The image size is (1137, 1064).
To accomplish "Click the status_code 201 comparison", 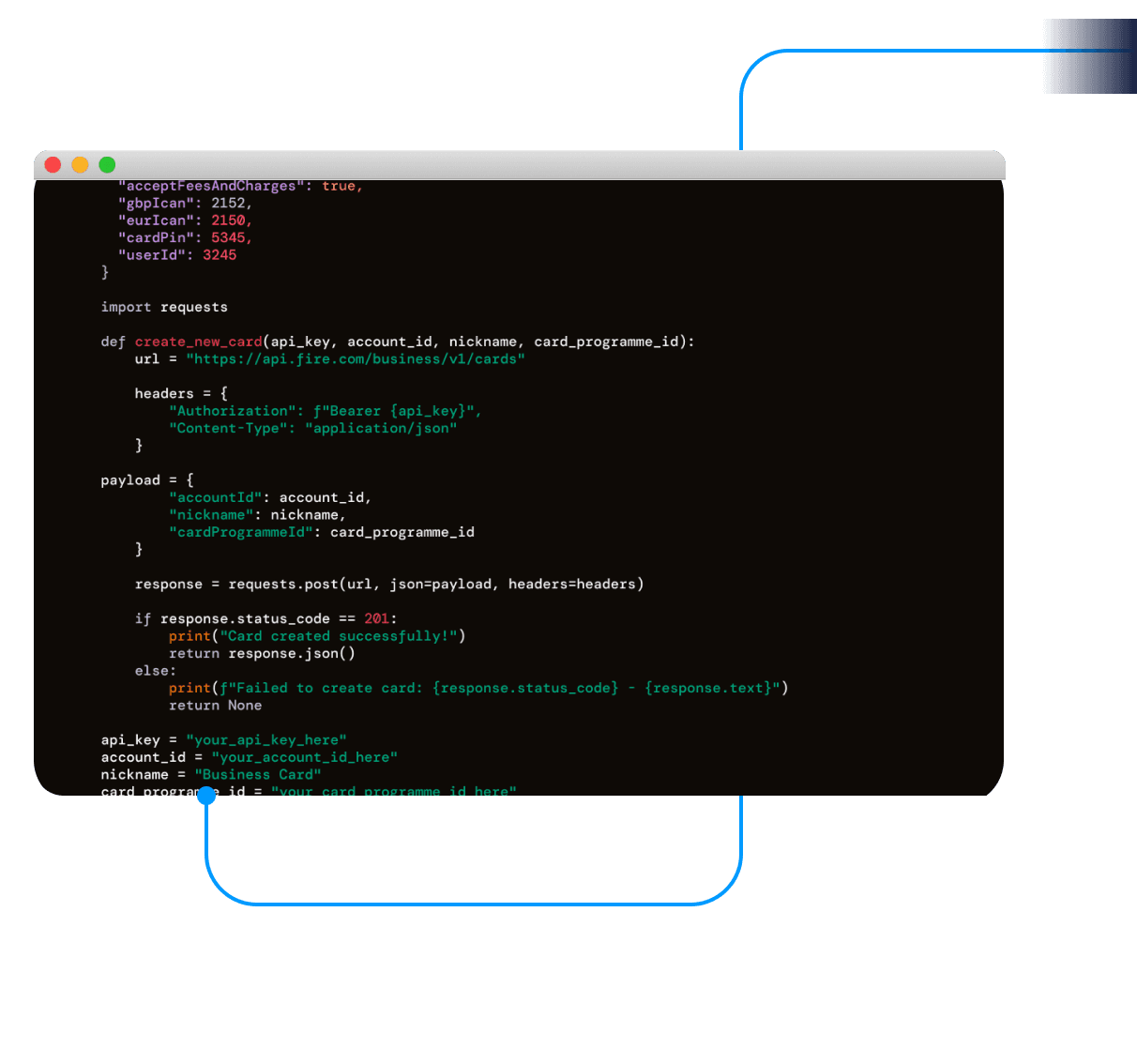I will (377, 618).
